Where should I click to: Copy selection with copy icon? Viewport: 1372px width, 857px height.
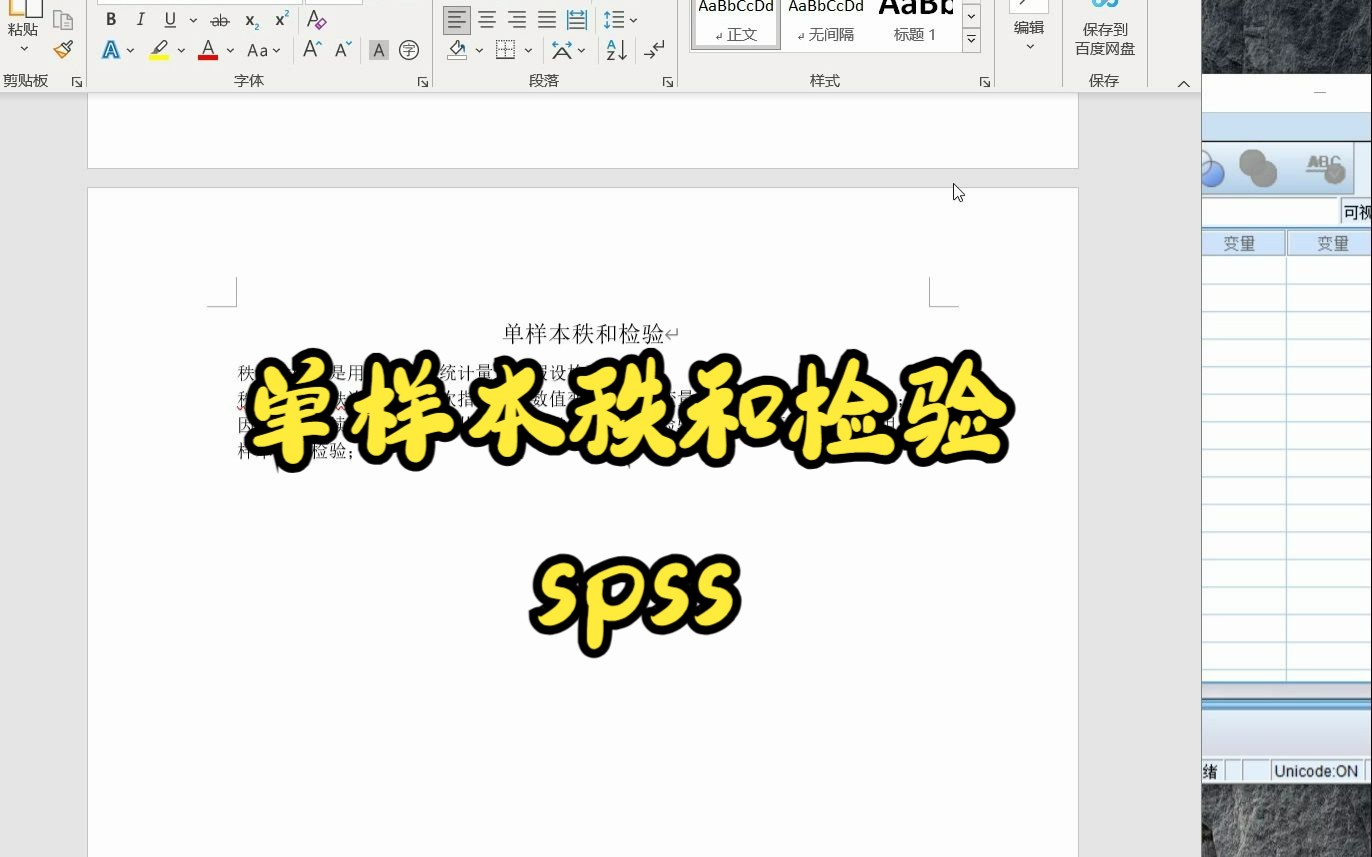pos(63,20)
